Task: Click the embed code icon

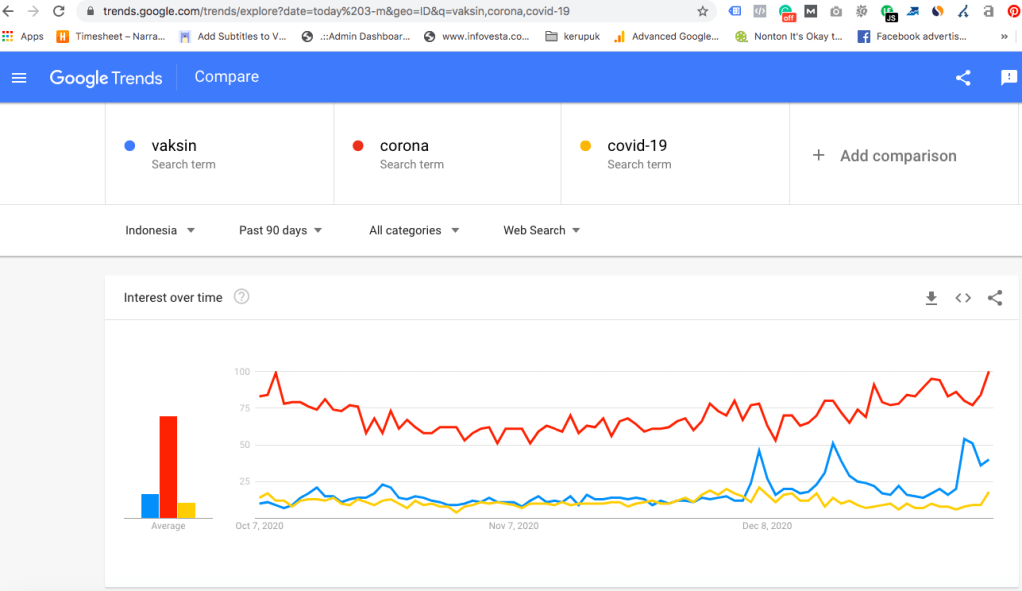Action: 963,298
